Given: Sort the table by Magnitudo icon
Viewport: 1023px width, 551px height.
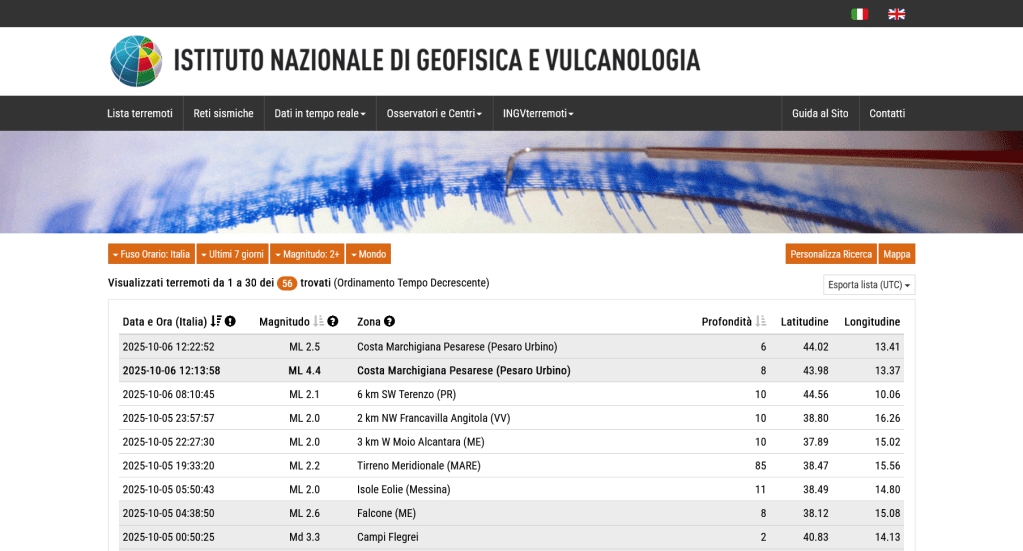Looking at the screenshot, I should tap(319, 321).
